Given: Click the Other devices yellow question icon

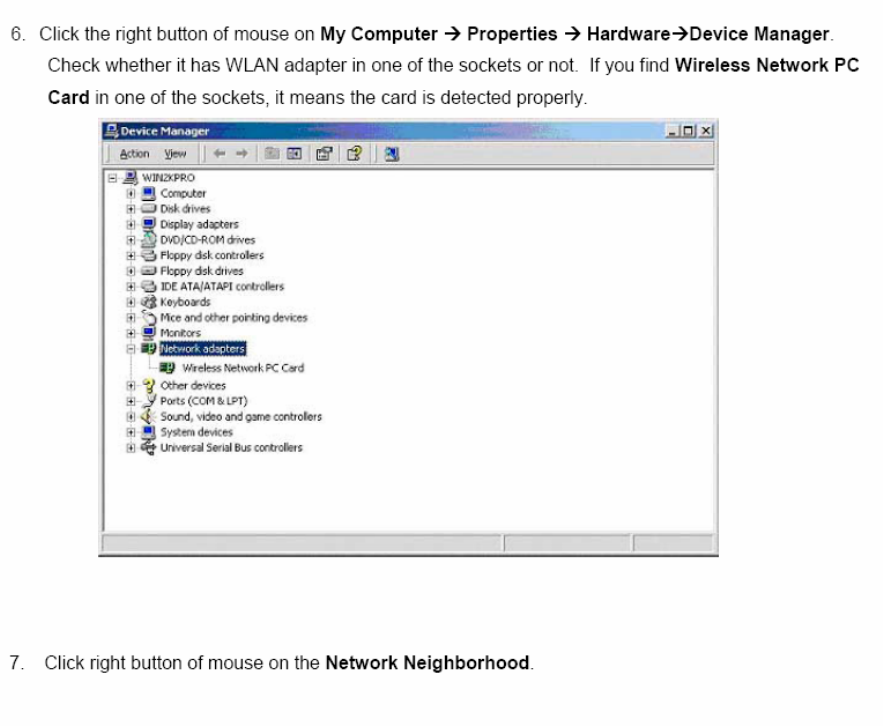Looking at the screenshot, I should 149,386.
